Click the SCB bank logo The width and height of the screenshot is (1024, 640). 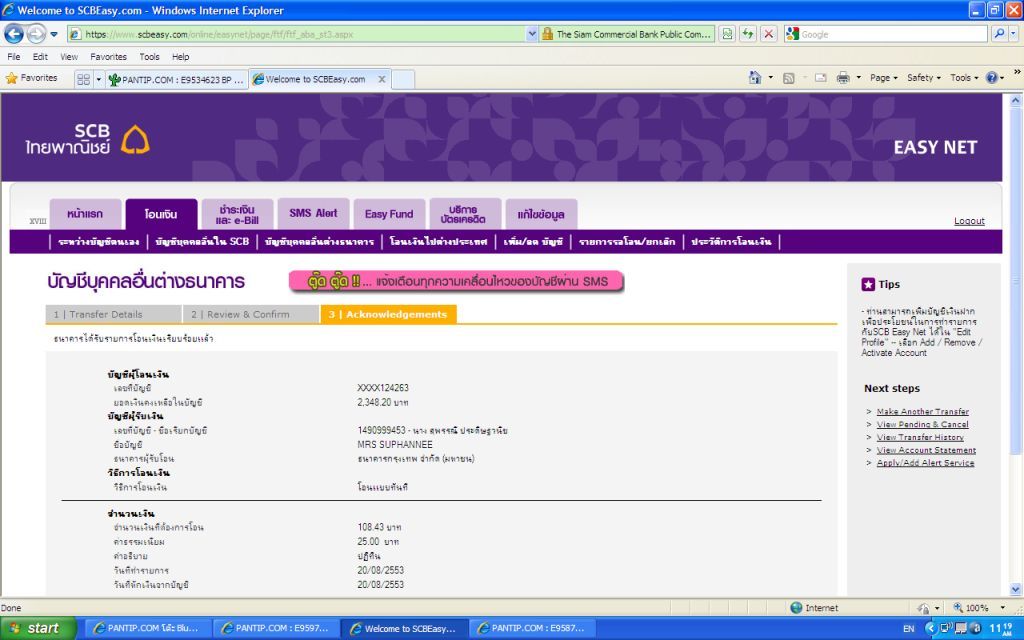88,138
